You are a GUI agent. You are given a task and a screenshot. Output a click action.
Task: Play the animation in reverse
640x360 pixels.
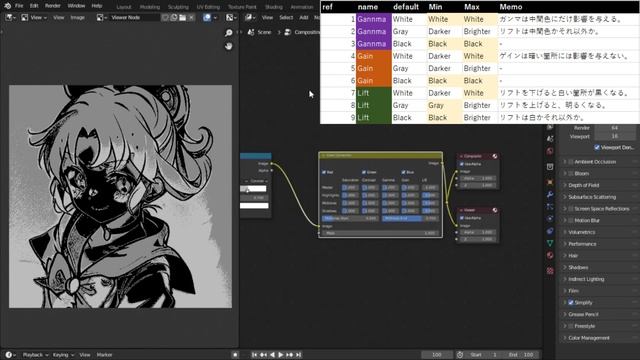272,355
